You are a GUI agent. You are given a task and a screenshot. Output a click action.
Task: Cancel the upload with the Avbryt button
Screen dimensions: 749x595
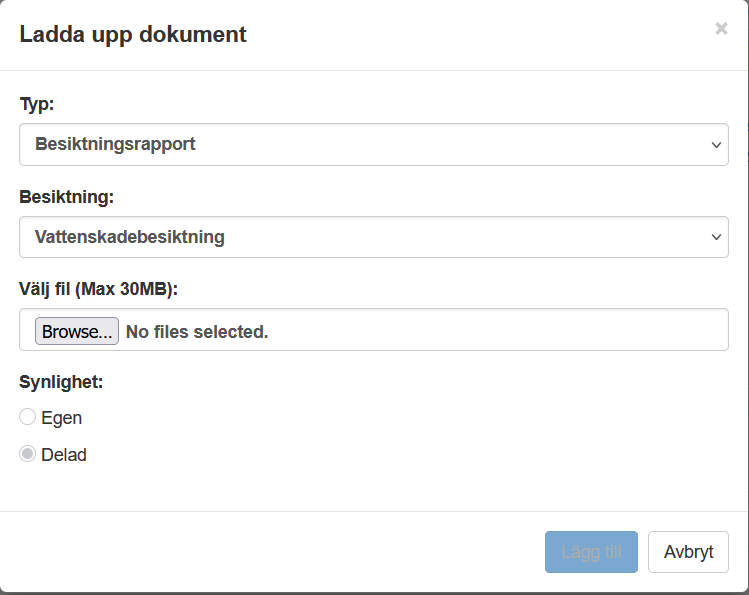pyautogui.click(x=688, y=552)
